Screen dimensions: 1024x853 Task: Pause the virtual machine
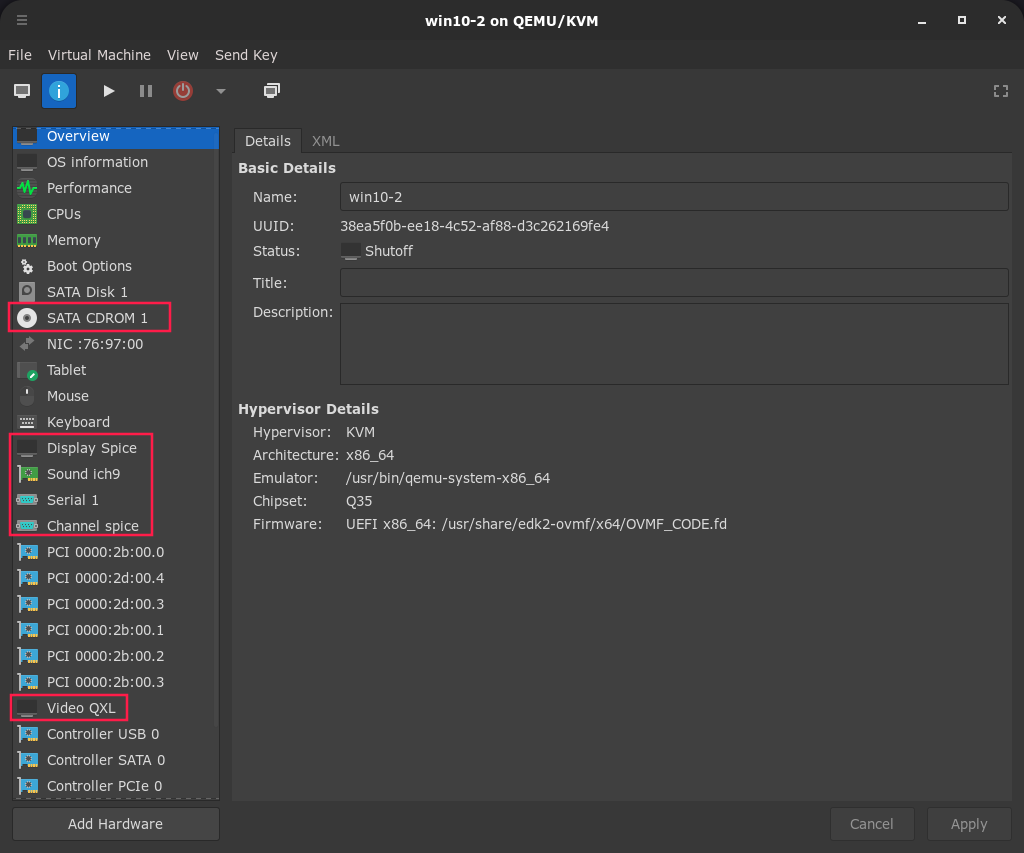(x=146, y=91)
